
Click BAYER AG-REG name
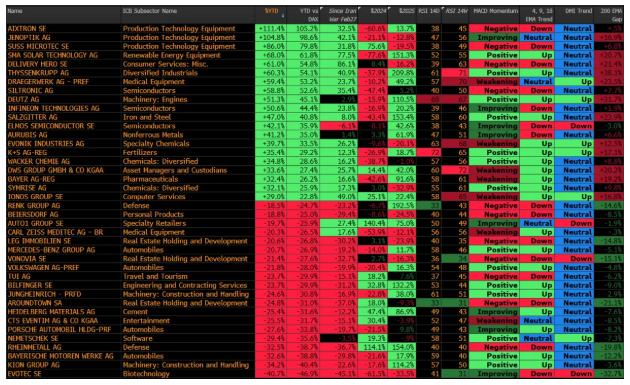tap(31, 179)
